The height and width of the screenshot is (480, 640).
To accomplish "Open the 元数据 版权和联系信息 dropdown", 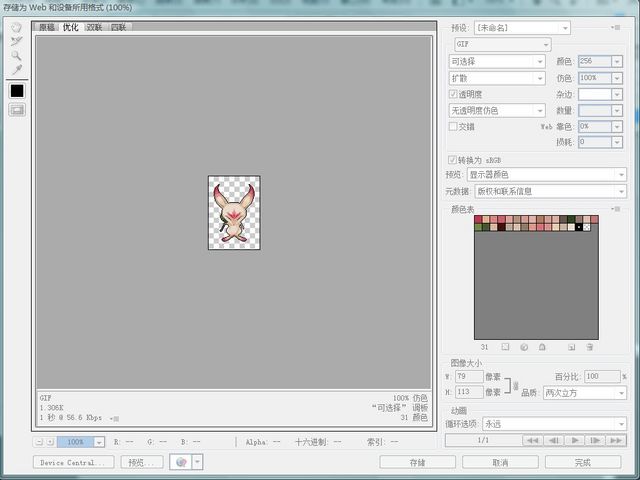I will [550, 191].
